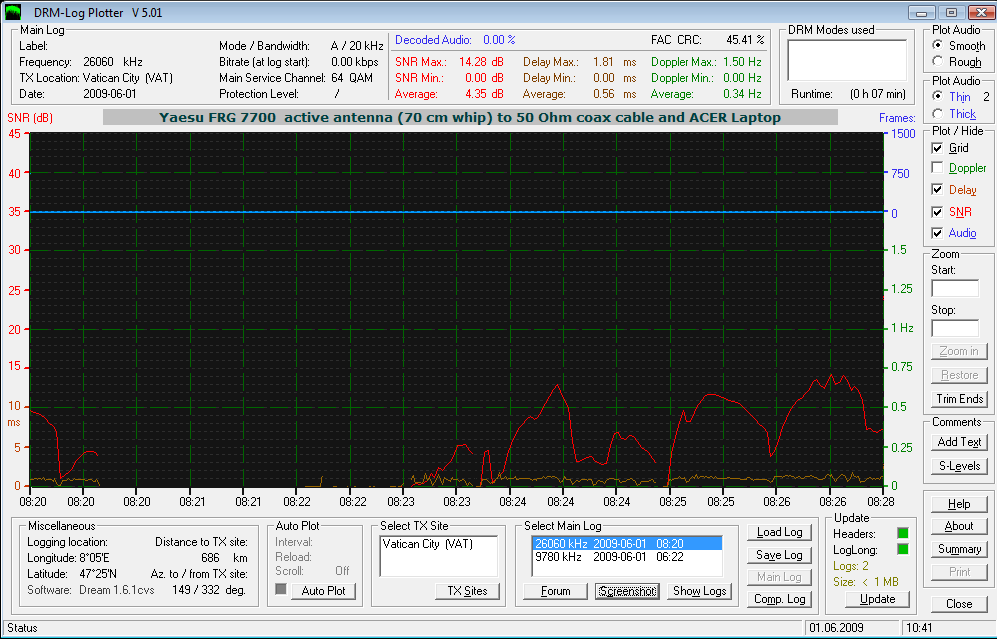
Task: Show the log Summary
Action: (959, 549)
